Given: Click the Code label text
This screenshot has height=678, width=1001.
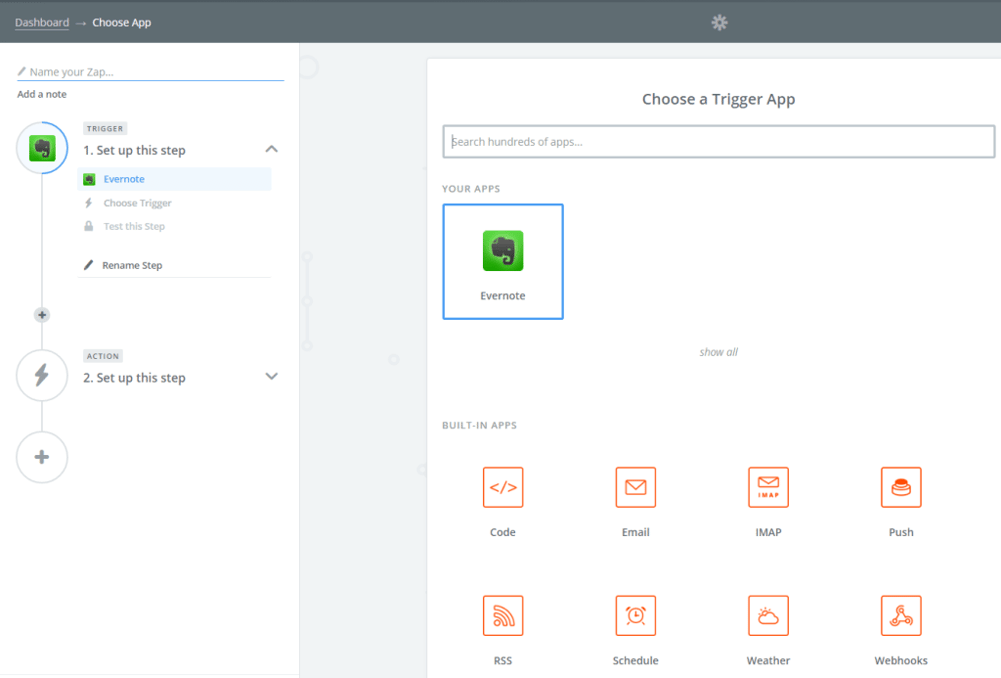Looking at the screenshot, I should [503, 532].
